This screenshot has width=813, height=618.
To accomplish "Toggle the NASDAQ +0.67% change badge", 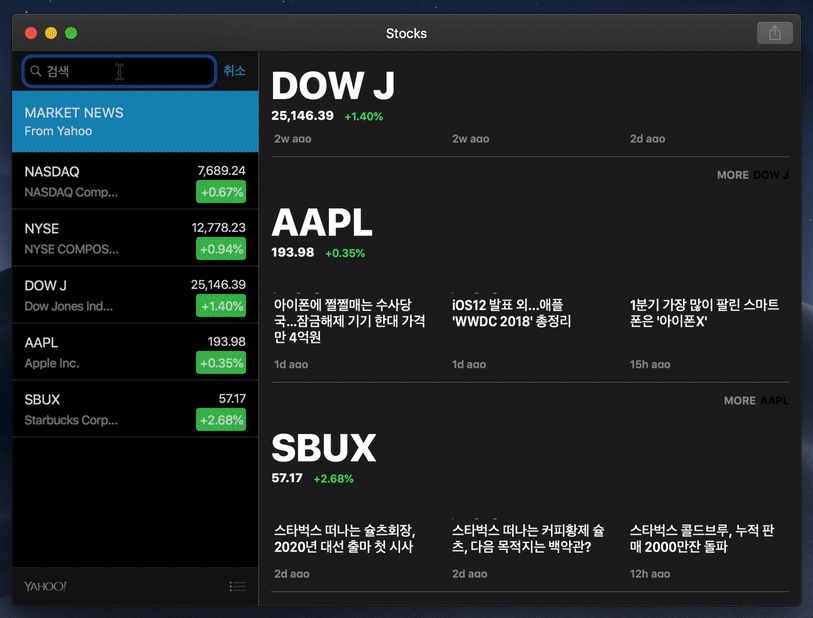I will click(x=221, y=192).
